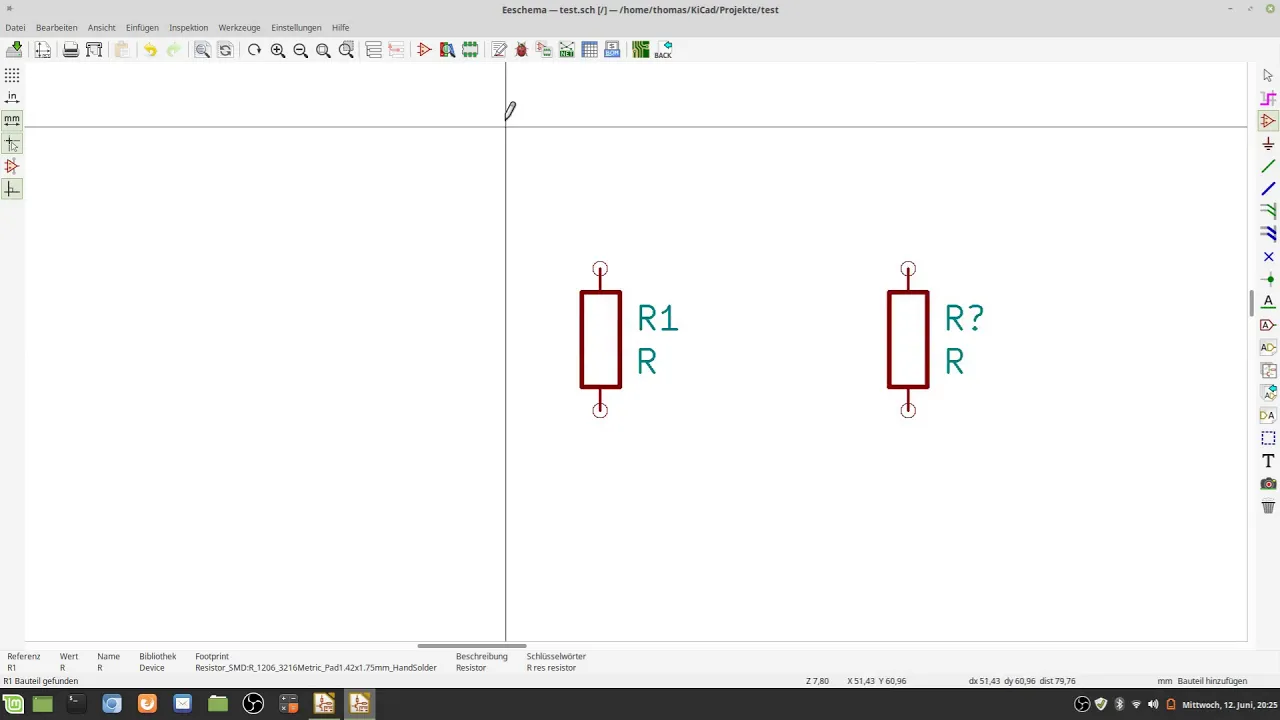Toggle grid visibility dots button
Image resolution: width=1280 pixels, height=720 pixels.
pyautogui.click(x=12, y=75)
